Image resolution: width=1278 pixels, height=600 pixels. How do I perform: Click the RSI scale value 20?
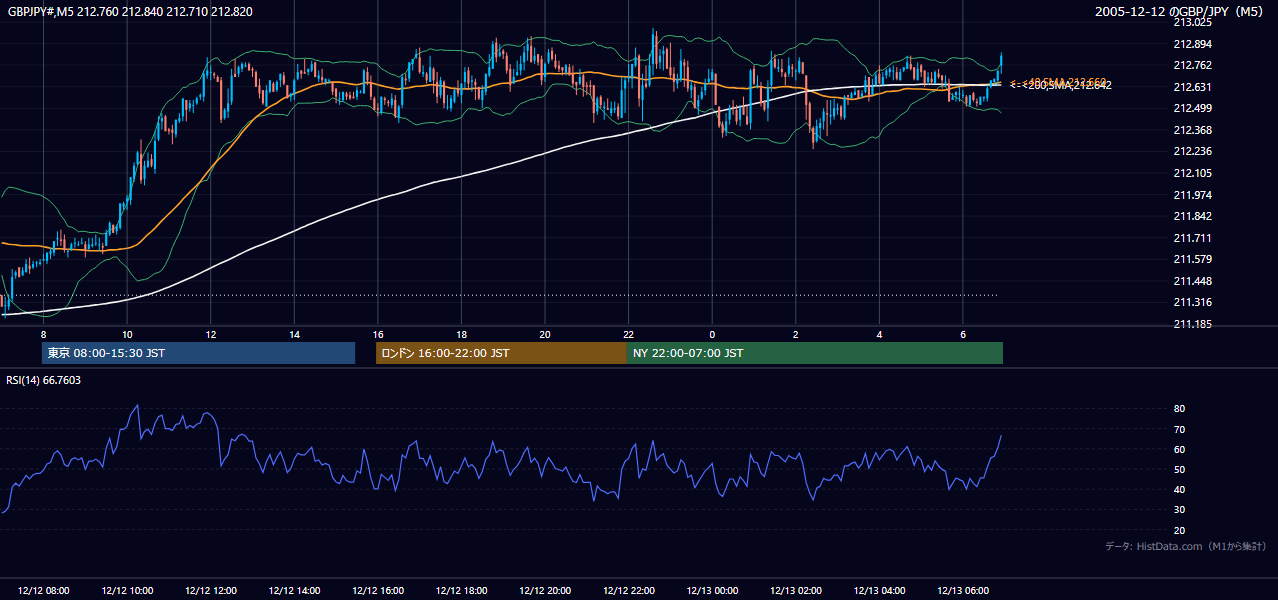[1179, 531]
